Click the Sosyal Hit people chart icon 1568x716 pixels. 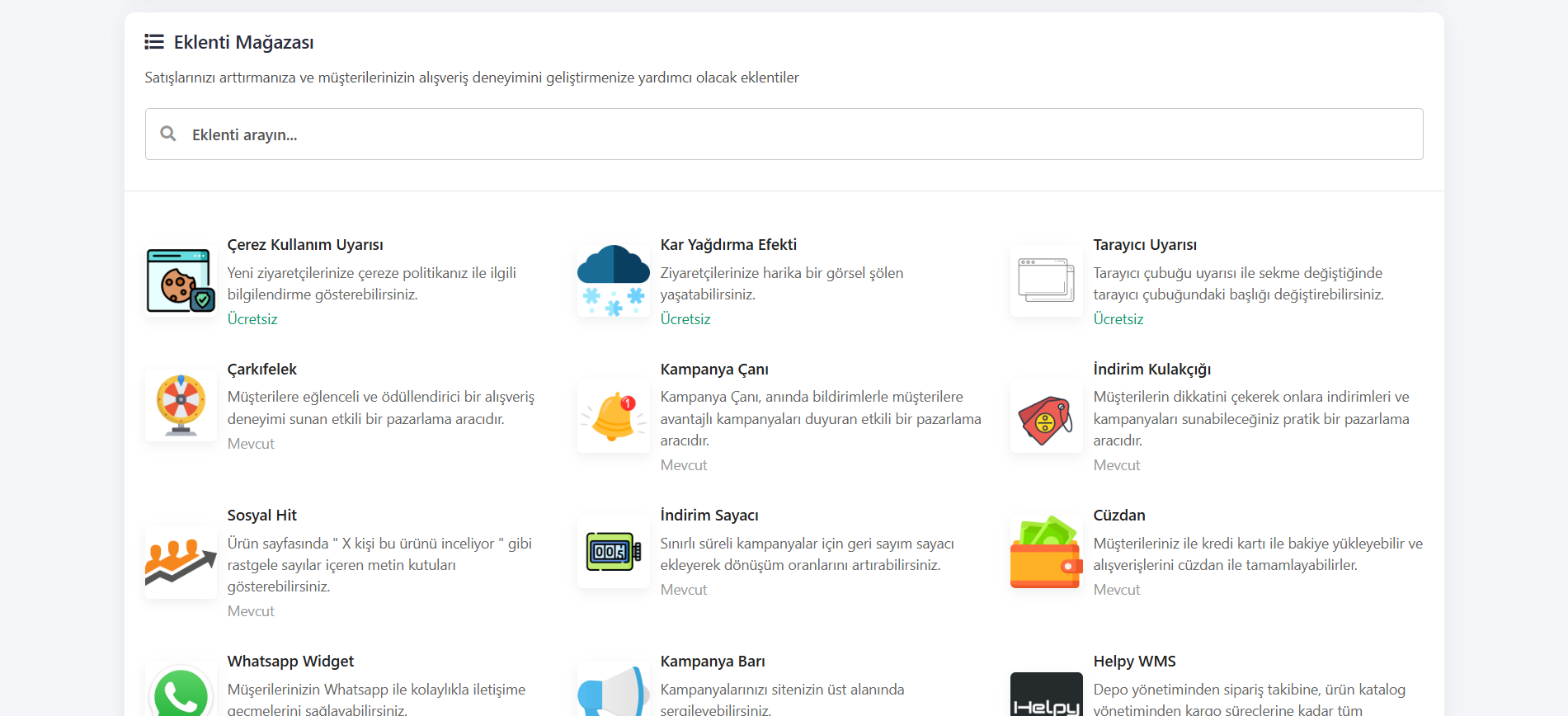click(x=181, y=563)
